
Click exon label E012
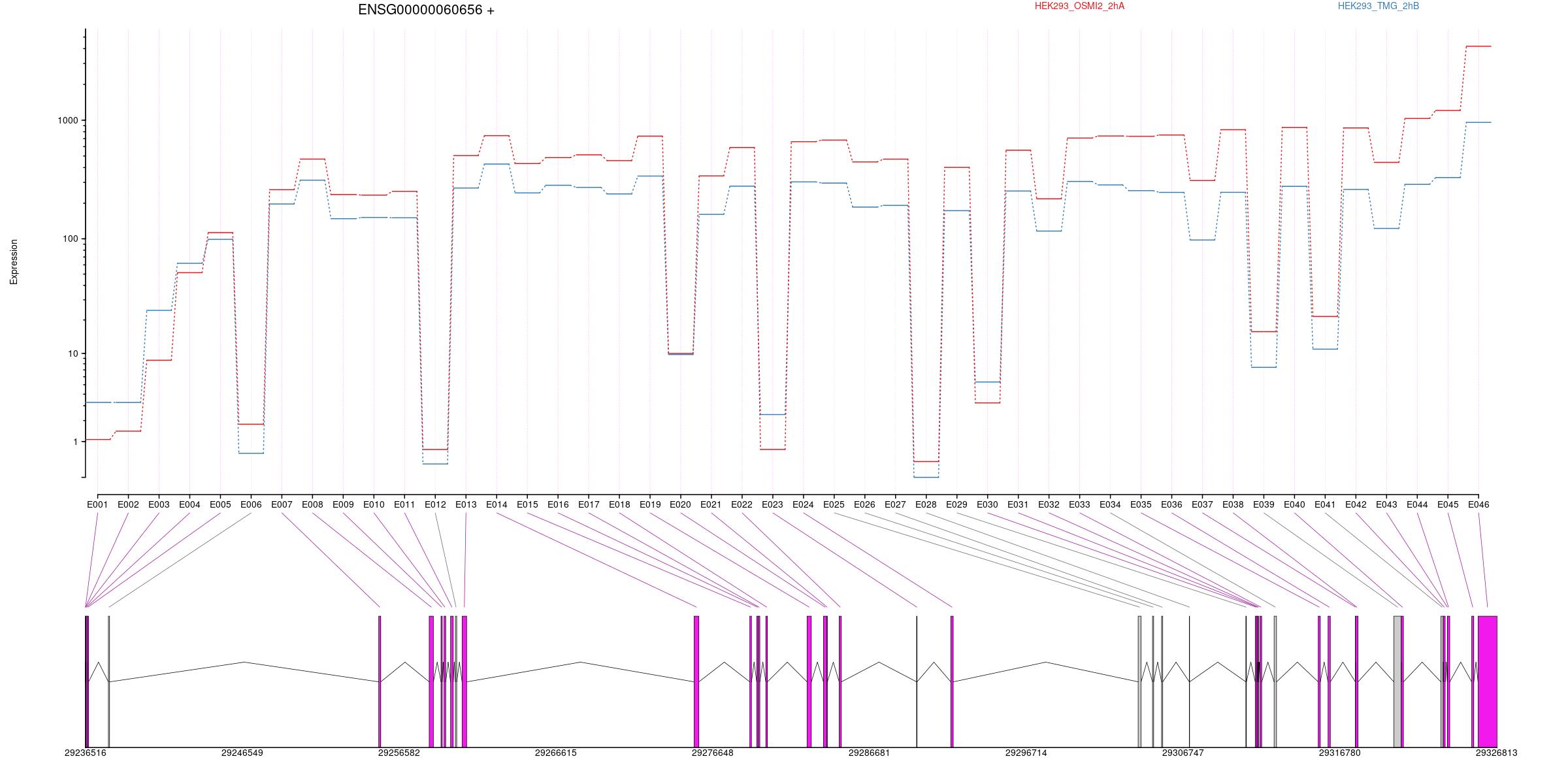point(435,504)
